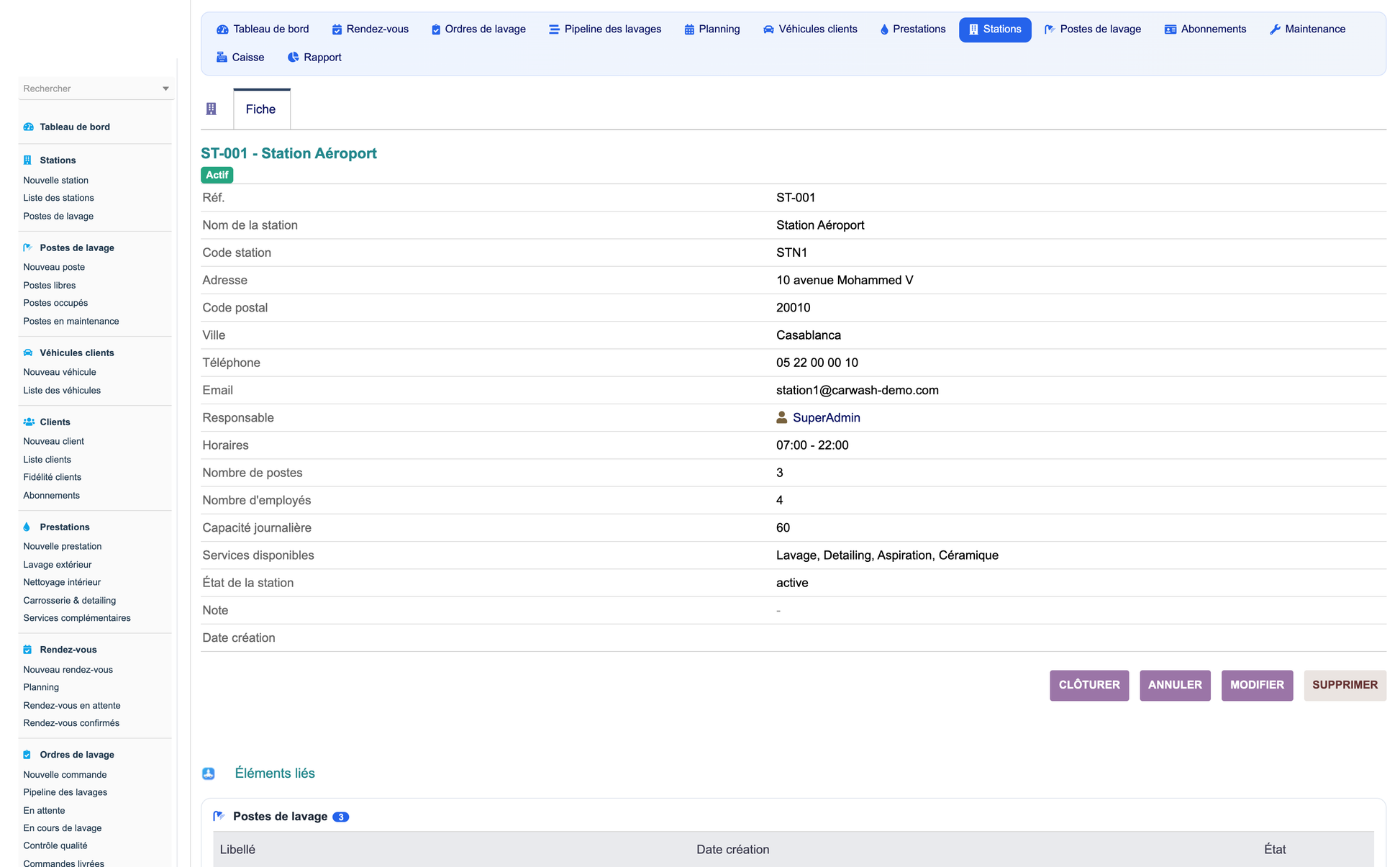Open Postes libres in sidebar
Image resolution: width=1400 pixels, height=867 pixels.
tap(49, 286)
